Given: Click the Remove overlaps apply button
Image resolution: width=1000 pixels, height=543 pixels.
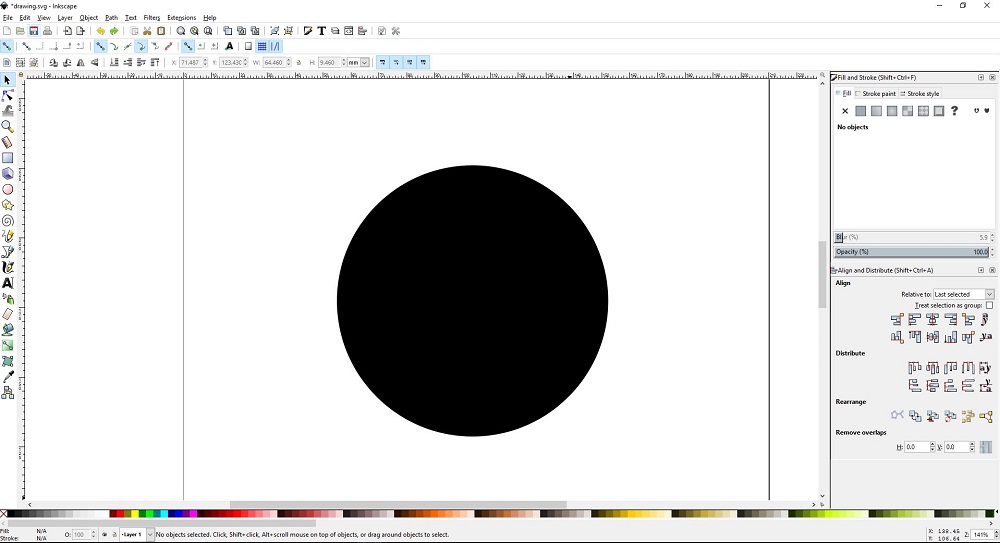Looking at the screenshot, I should pos(986,447).
